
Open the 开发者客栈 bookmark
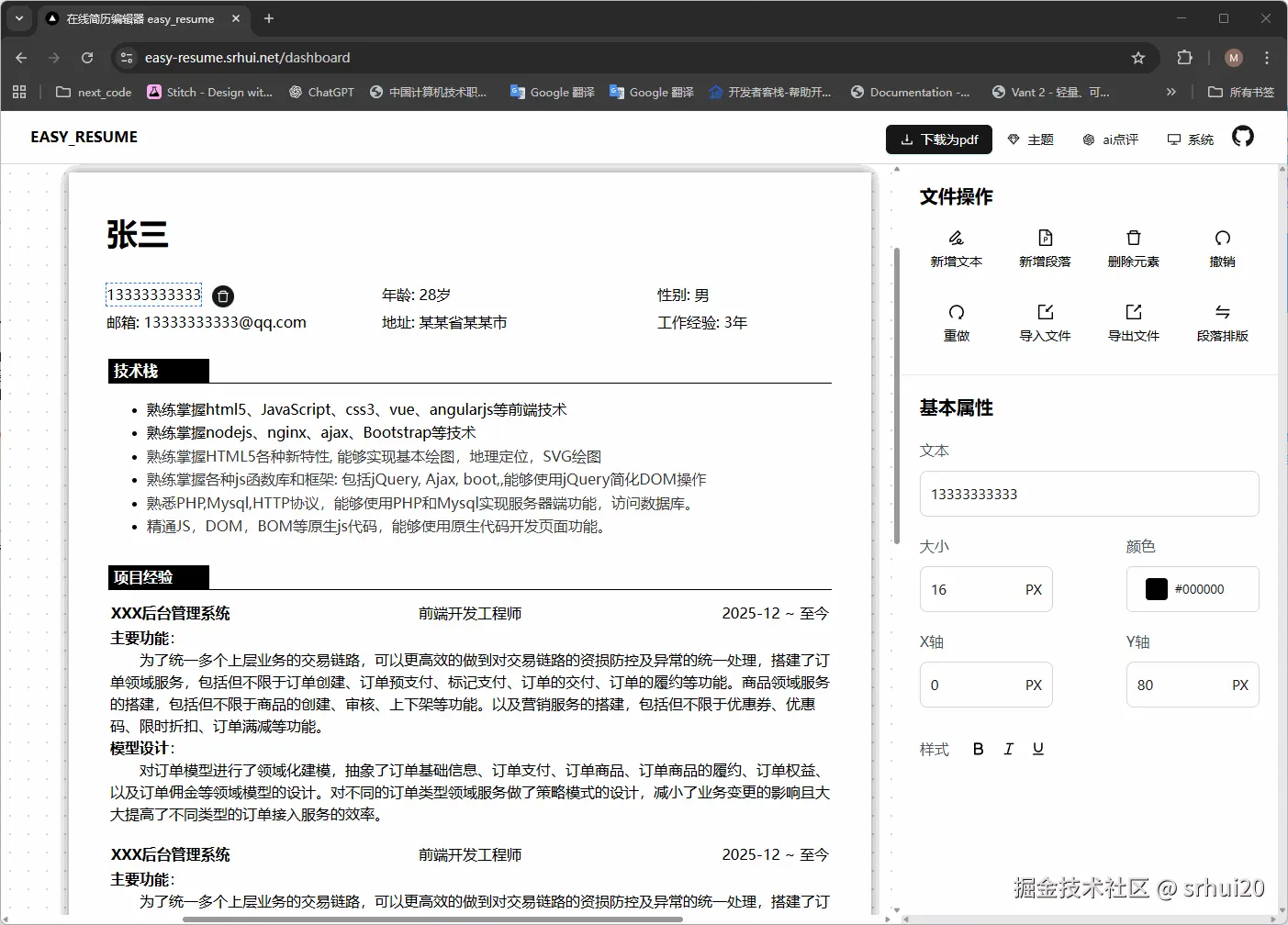coord(770,92)
